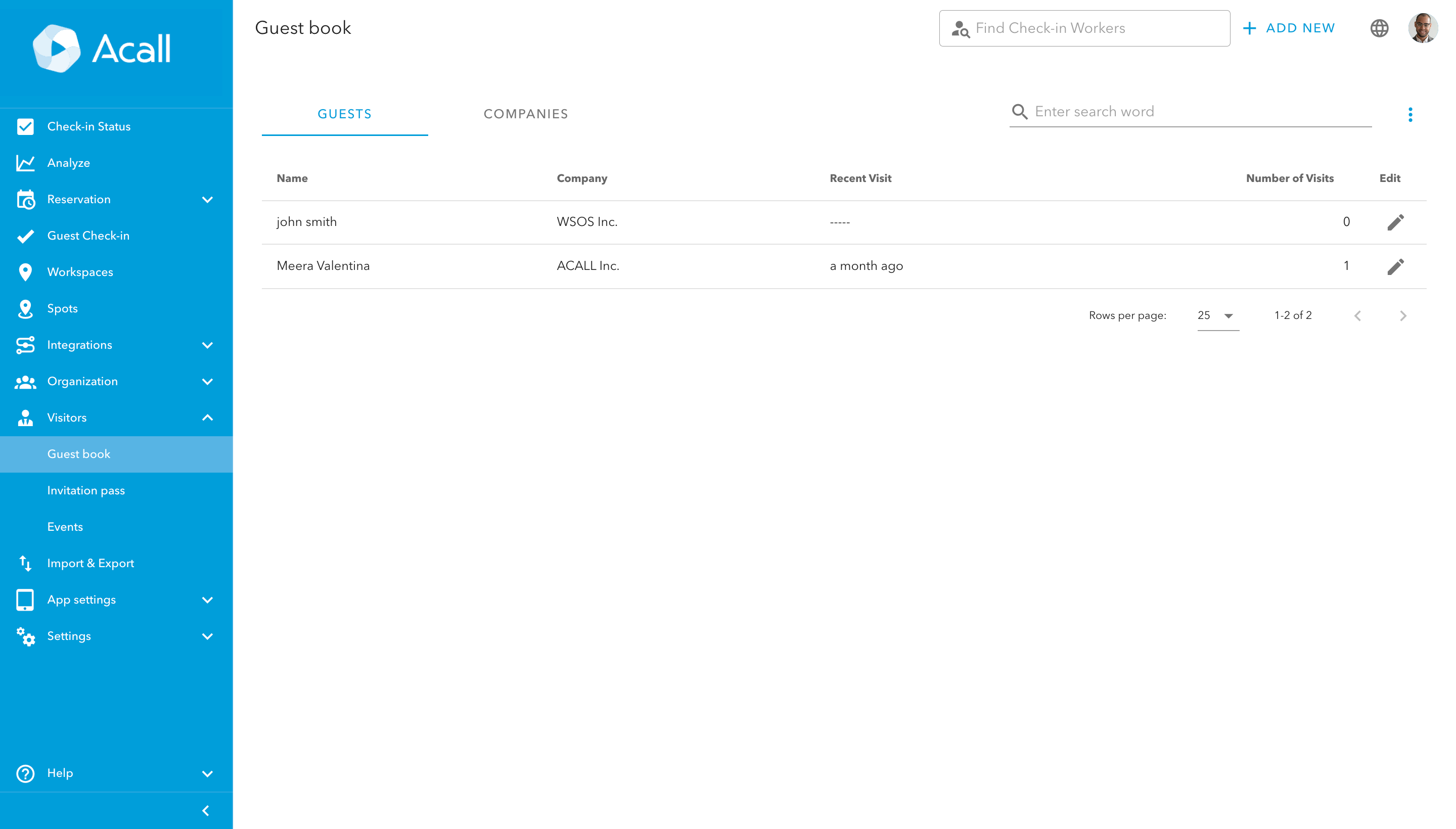
Task: Open the user profile avatar
Action: pyautogui.click(x=1423, y=28)
